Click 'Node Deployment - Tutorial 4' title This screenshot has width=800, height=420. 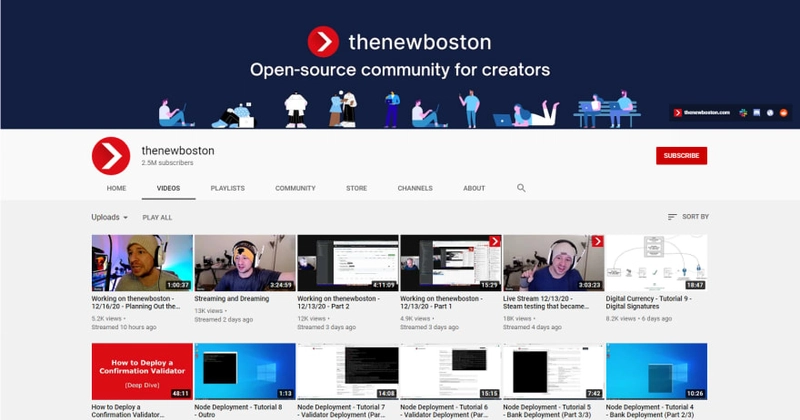[x=650, y=411]
